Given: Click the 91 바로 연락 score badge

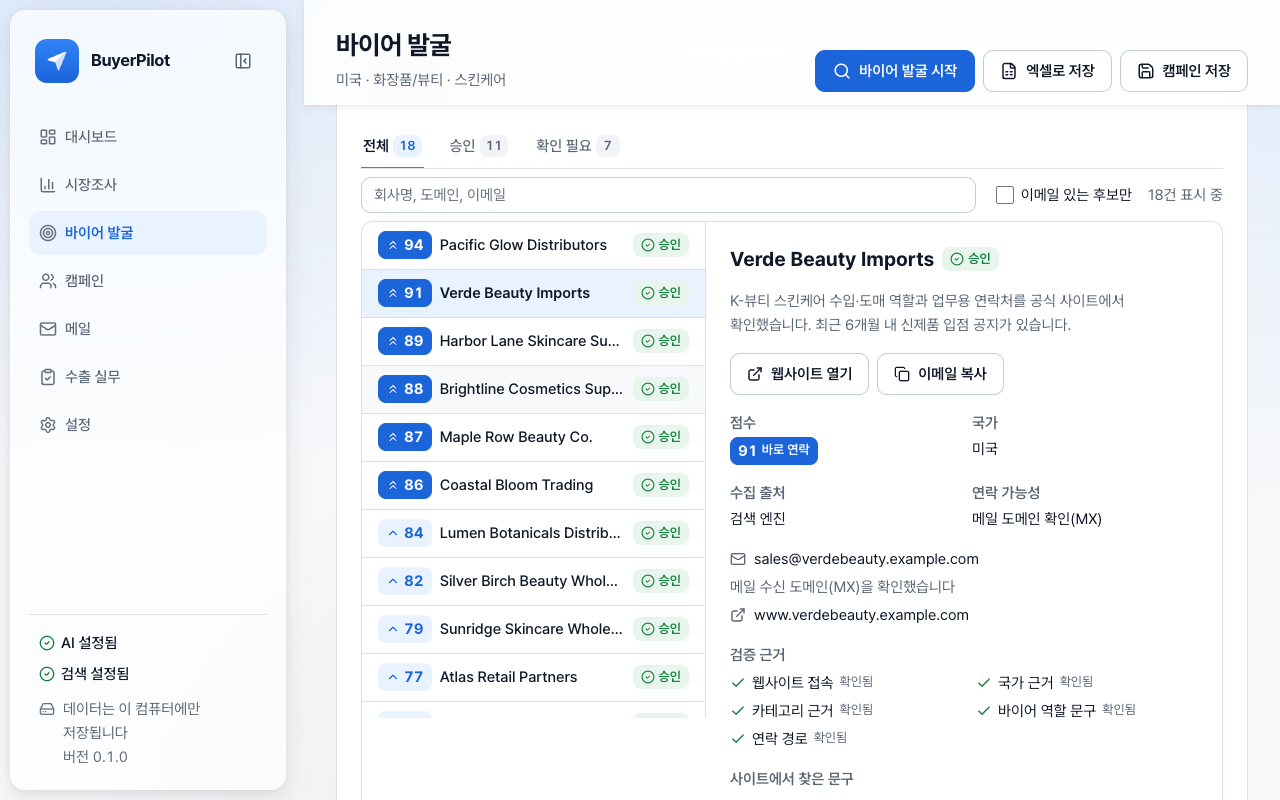Looking at the screenshot, I should pyautogui.click(x=774, y=451).
